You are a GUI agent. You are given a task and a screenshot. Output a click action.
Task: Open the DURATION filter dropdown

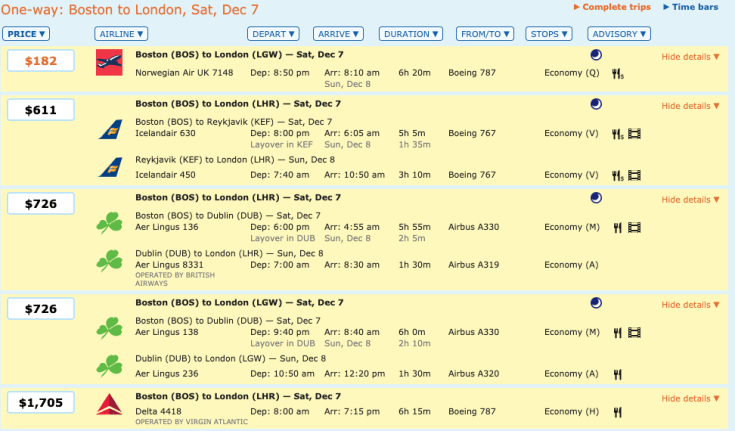point(411,34)
